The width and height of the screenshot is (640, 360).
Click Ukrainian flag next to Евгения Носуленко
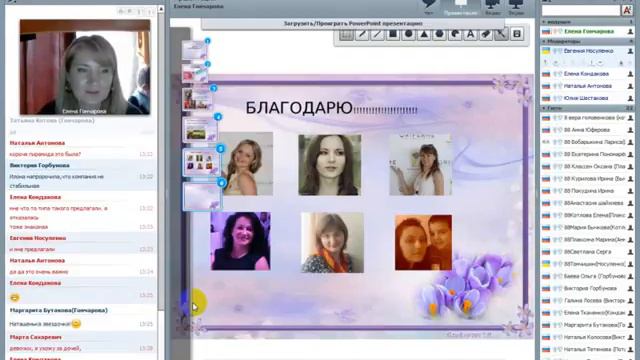tap(546, 51)
